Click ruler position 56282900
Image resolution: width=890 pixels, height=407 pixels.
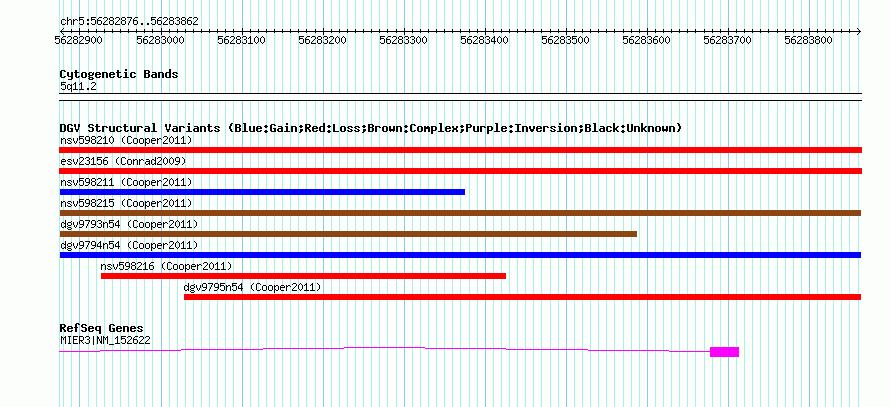79,40
